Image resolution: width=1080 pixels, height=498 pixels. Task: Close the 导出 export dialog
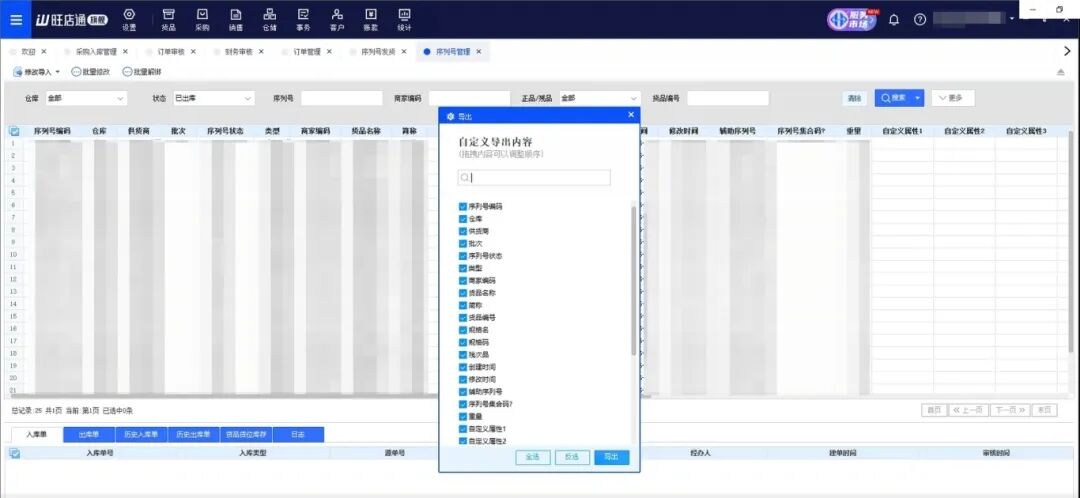(x=631, y=115)
